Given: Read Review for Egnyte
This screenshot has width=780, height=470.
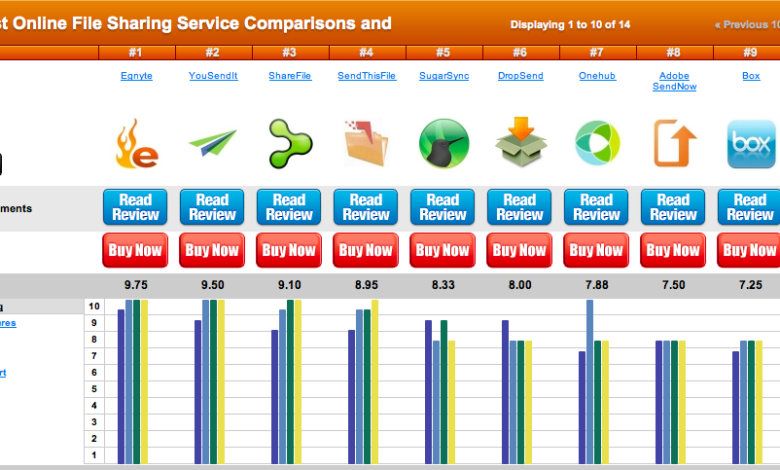Looking at the screenshot, I should point(136,207).
